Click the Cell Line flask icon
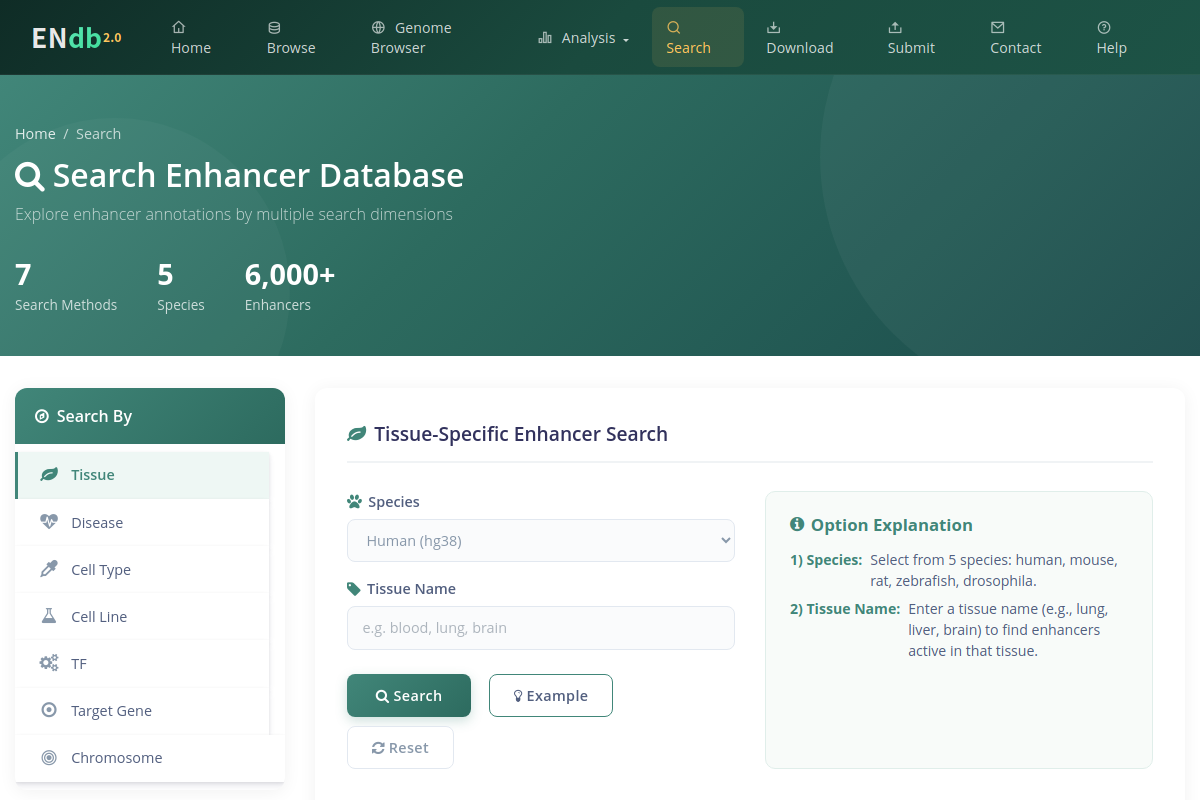The image size is (1200, 800). tap(48, 616)
